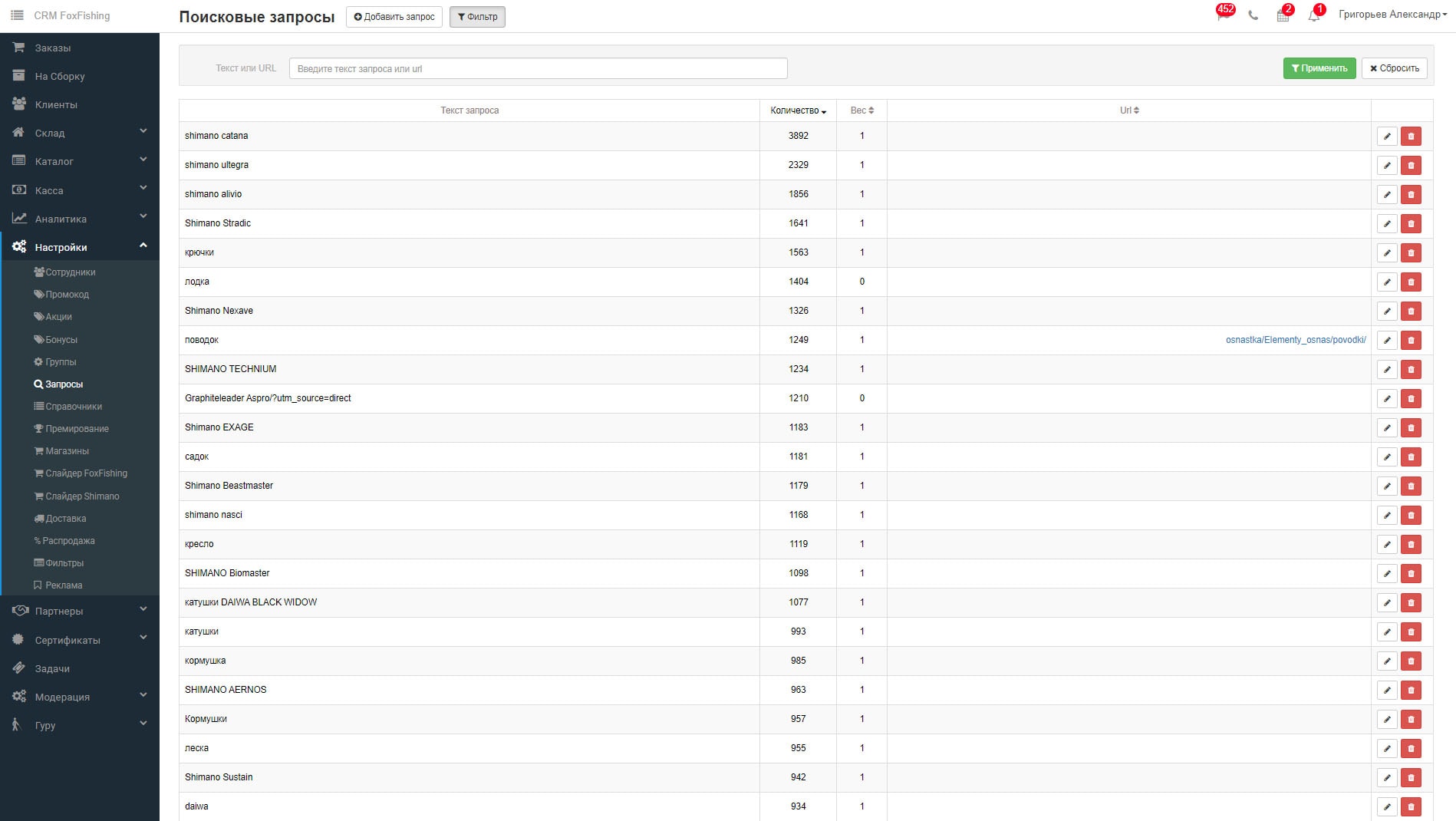The width and height of the screenshot is (1456, 821).
Task: Edit the daiwa query
Action: 1387,807
